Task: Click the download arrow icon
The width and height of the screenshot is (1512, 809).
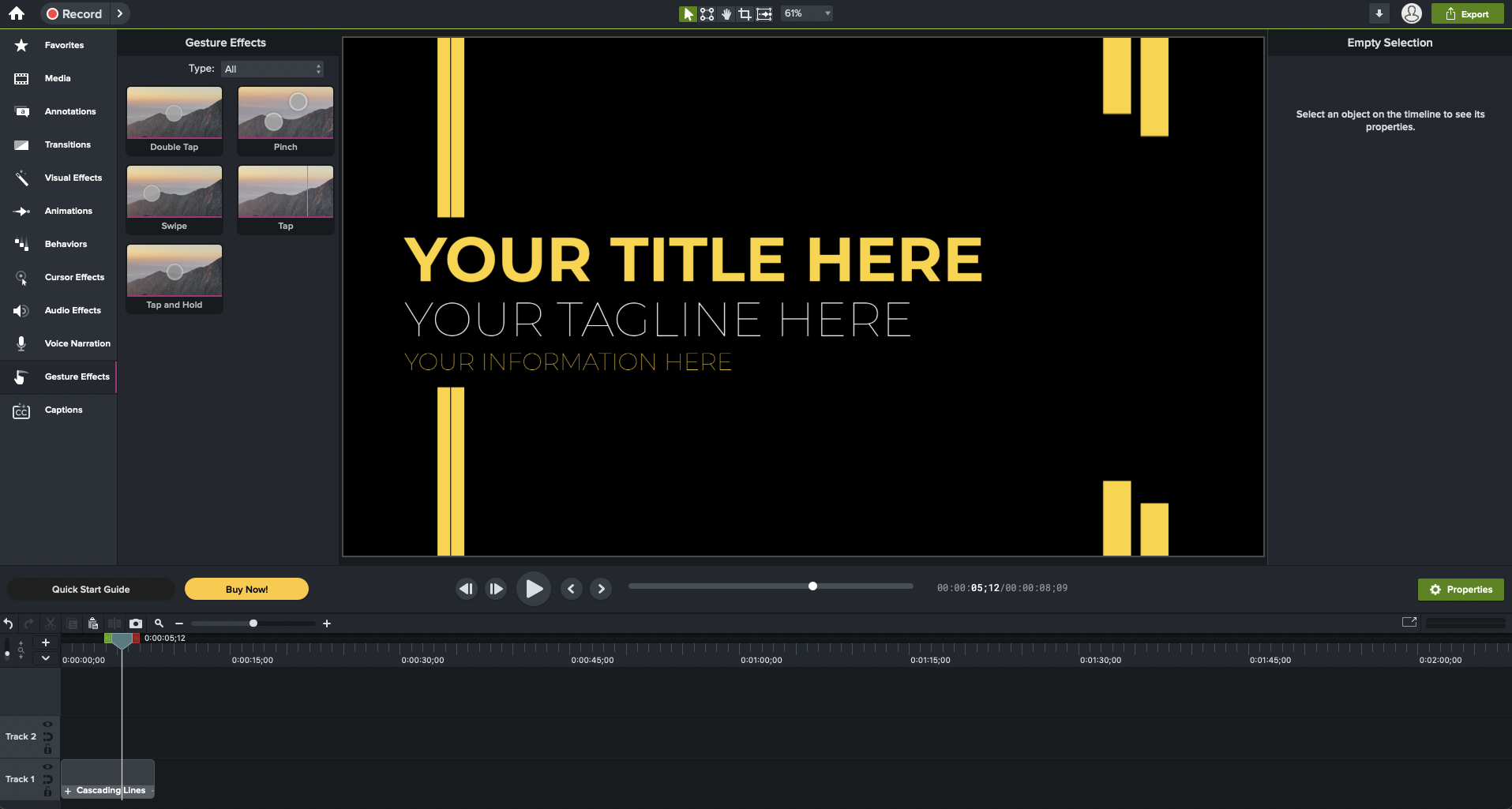Action: pos(1379,13)
